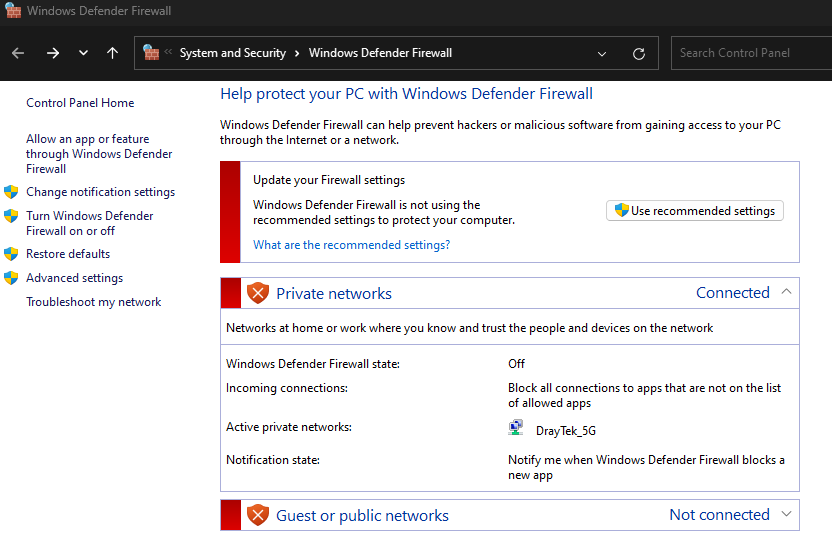
Task: Open Advanced settings link
Action: [x=74, y=278]
